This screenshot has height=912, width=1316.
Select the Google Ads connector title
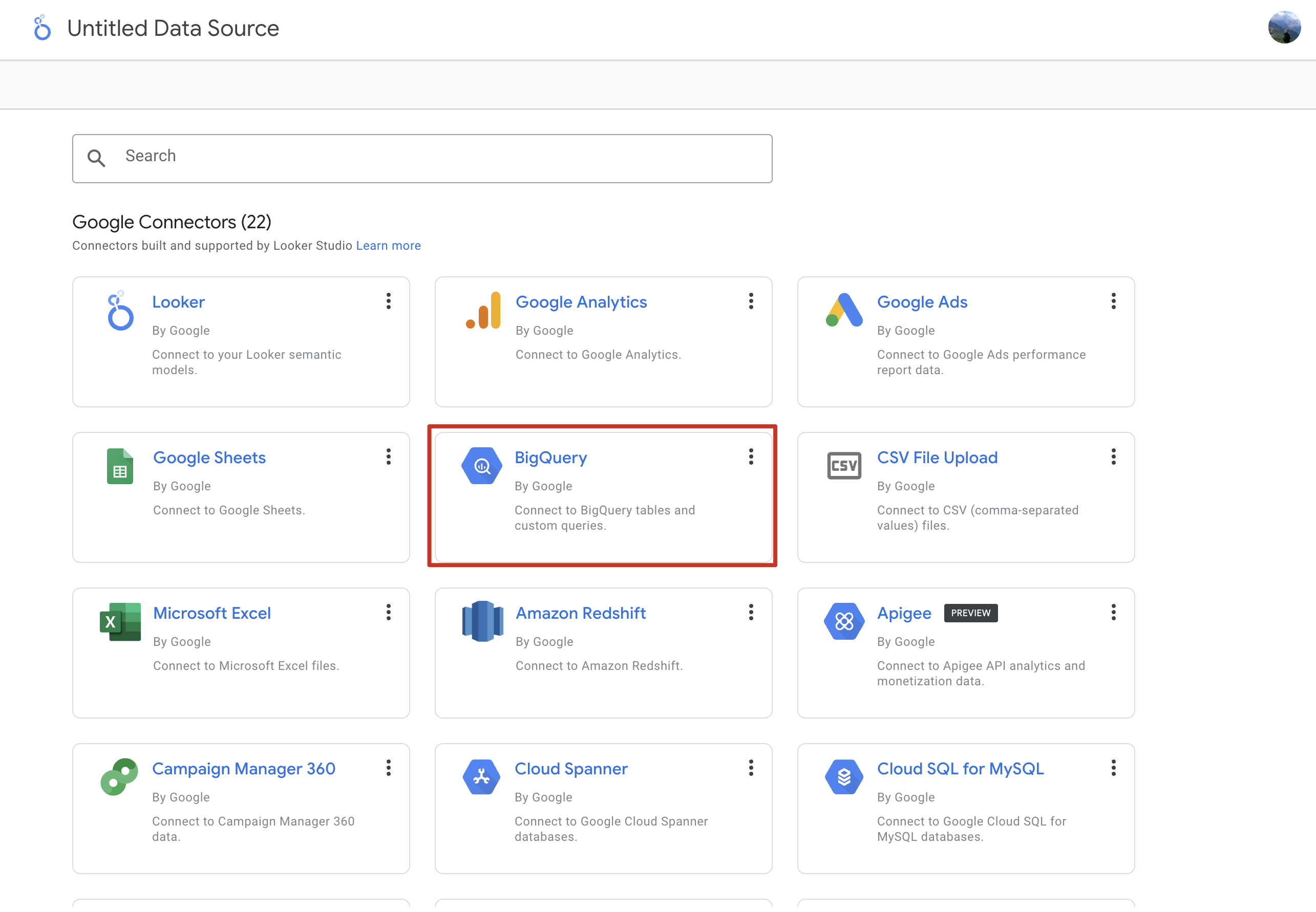(x=922, y=302)
